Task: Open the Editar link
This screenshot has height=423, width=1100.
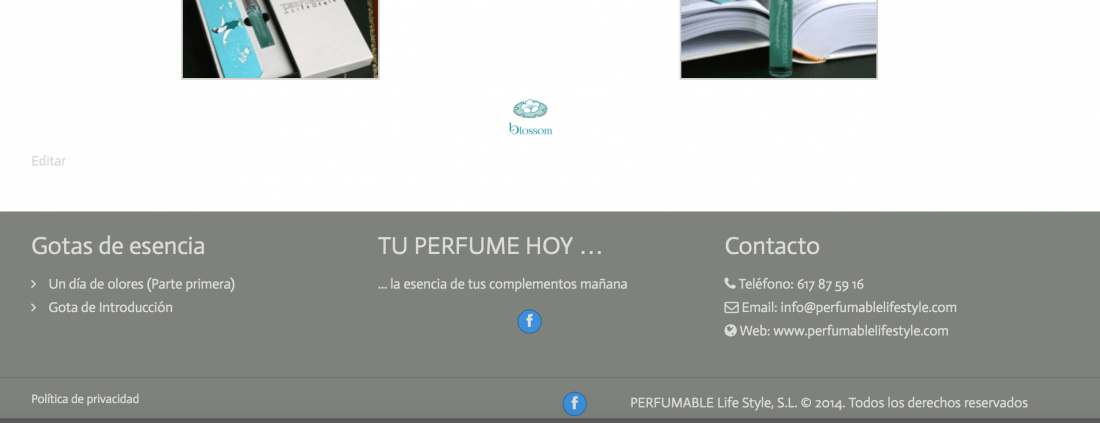Action: point(48,161)
